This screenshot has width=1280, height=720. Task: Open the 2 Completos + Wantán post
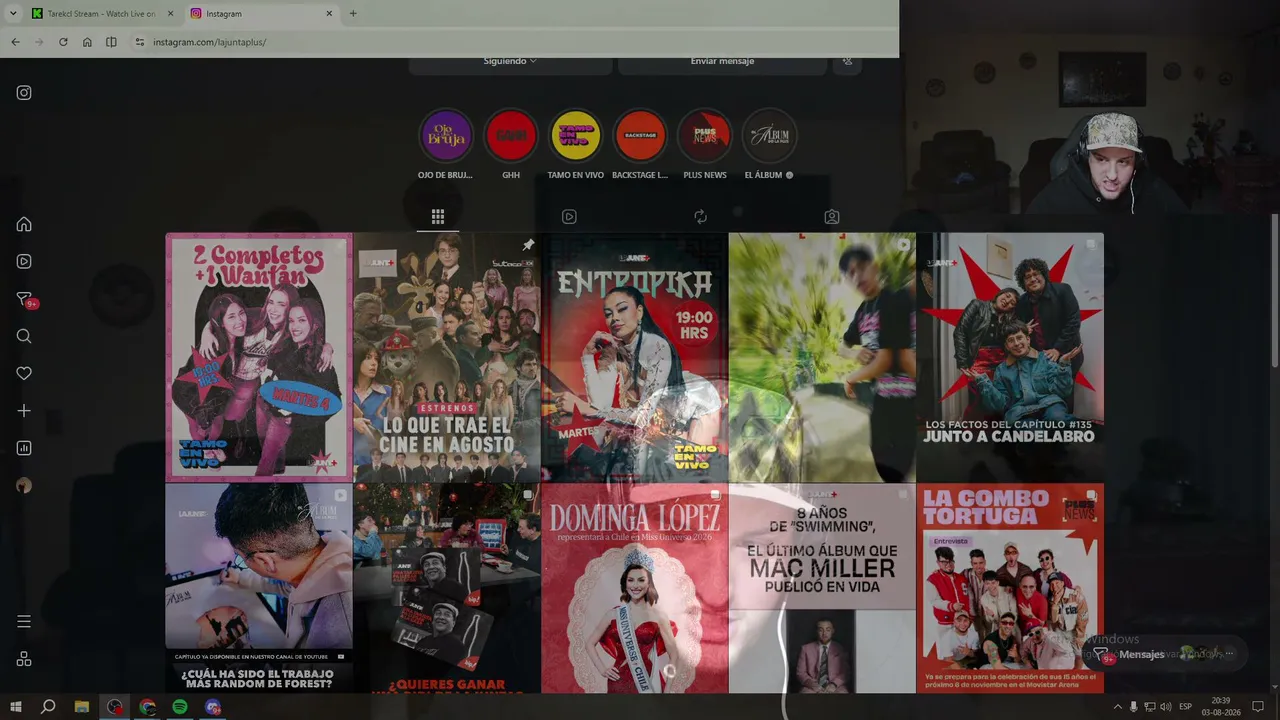point(259,357)
